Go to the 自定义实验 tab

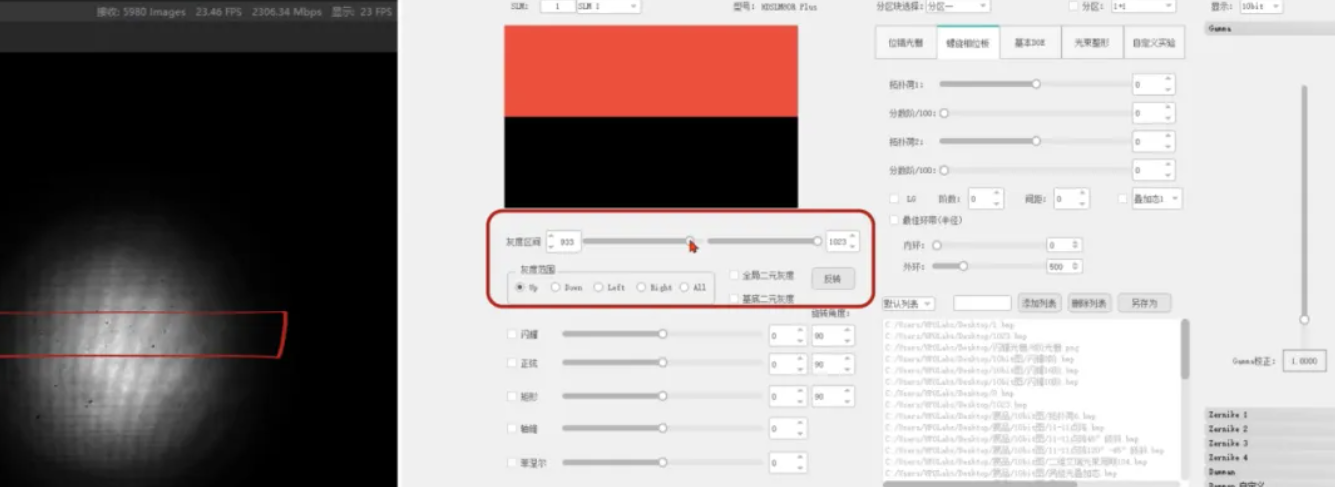click(x=1153, y=44)
